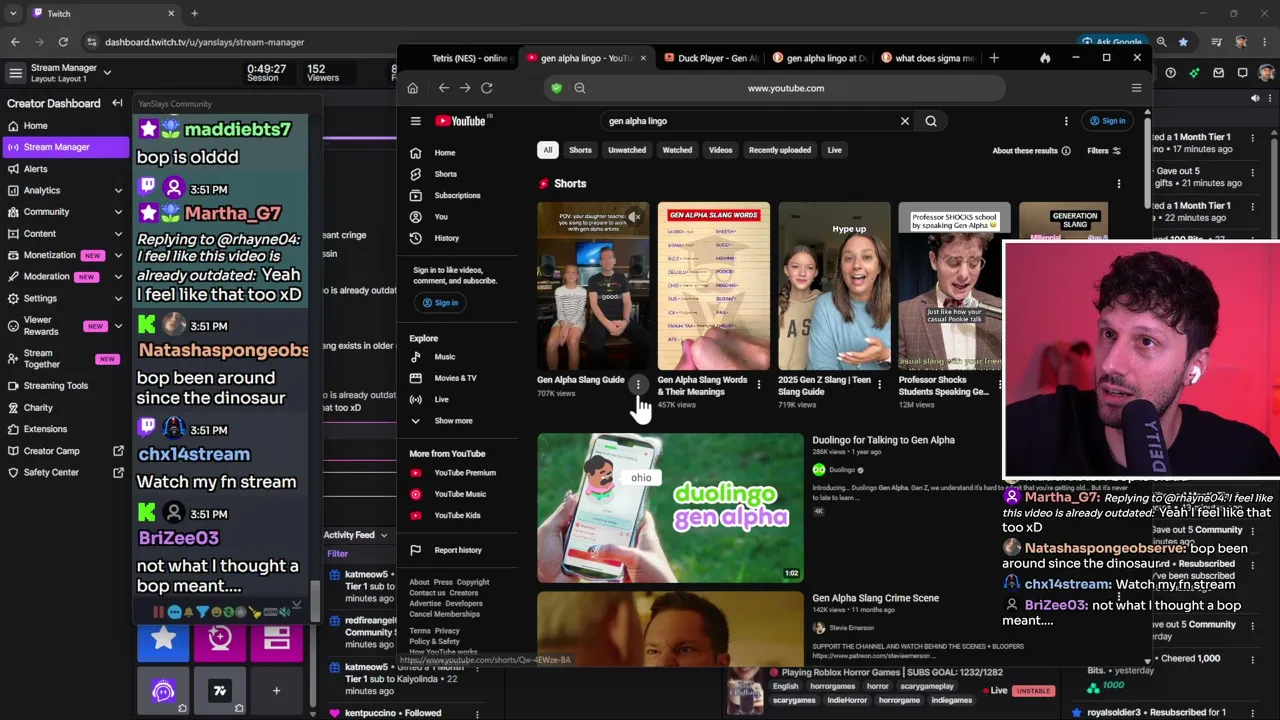Open YouTube settings three-dot menu
The width and height of the screenshot is (1280, 720).
click(x=1066, y=121)
